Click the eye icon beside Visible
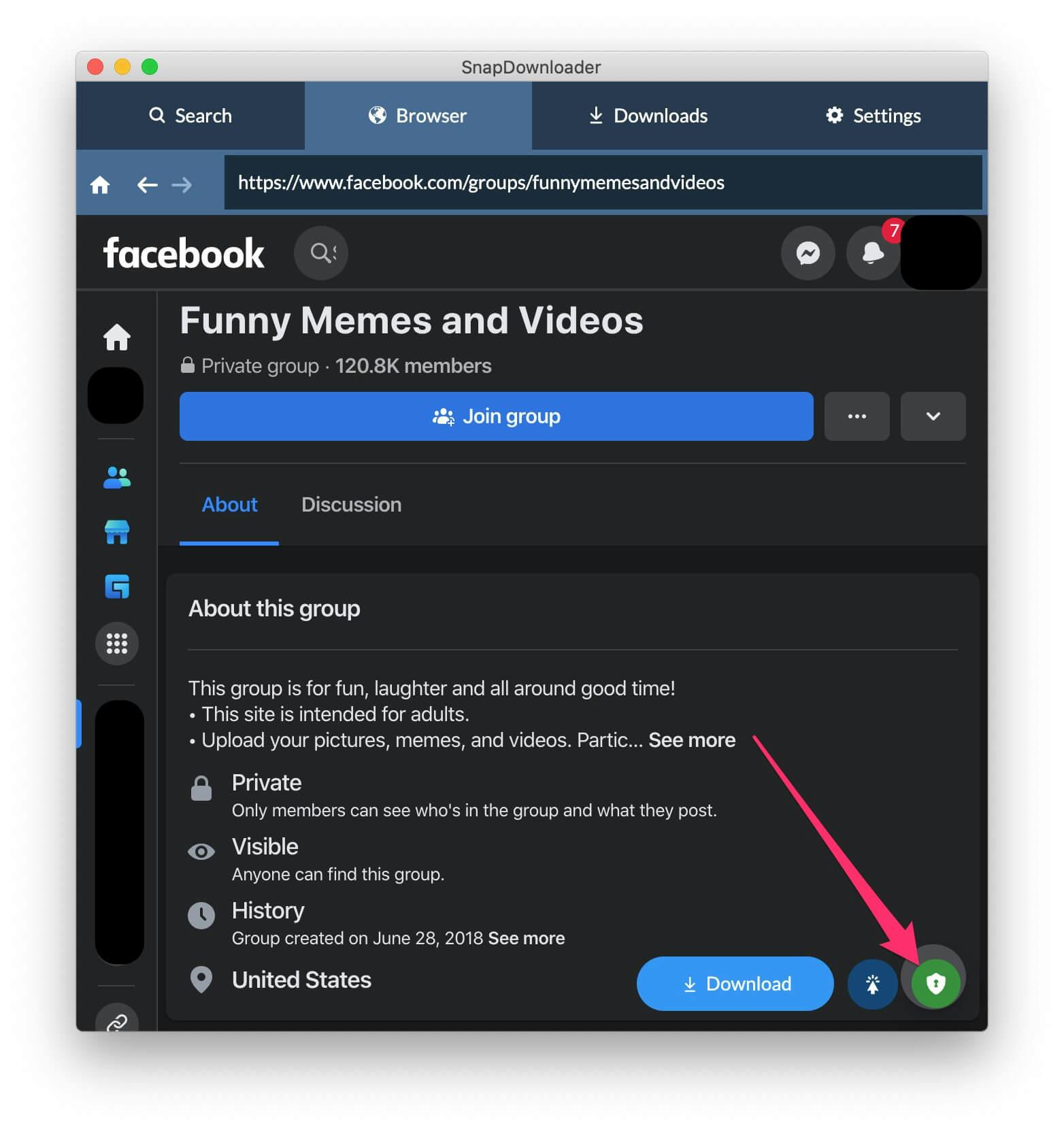Screen dimensions: 1064x1132 201,852
